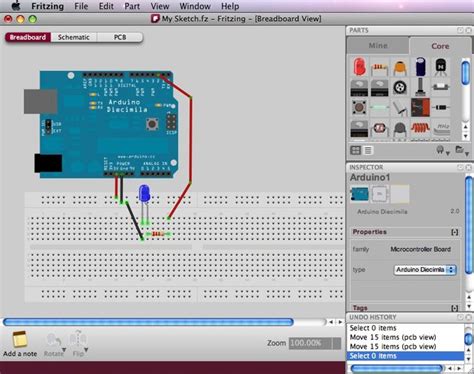Close the Undo History panel
The width and height of the screenshot is (474, 374).
(468, 317)
